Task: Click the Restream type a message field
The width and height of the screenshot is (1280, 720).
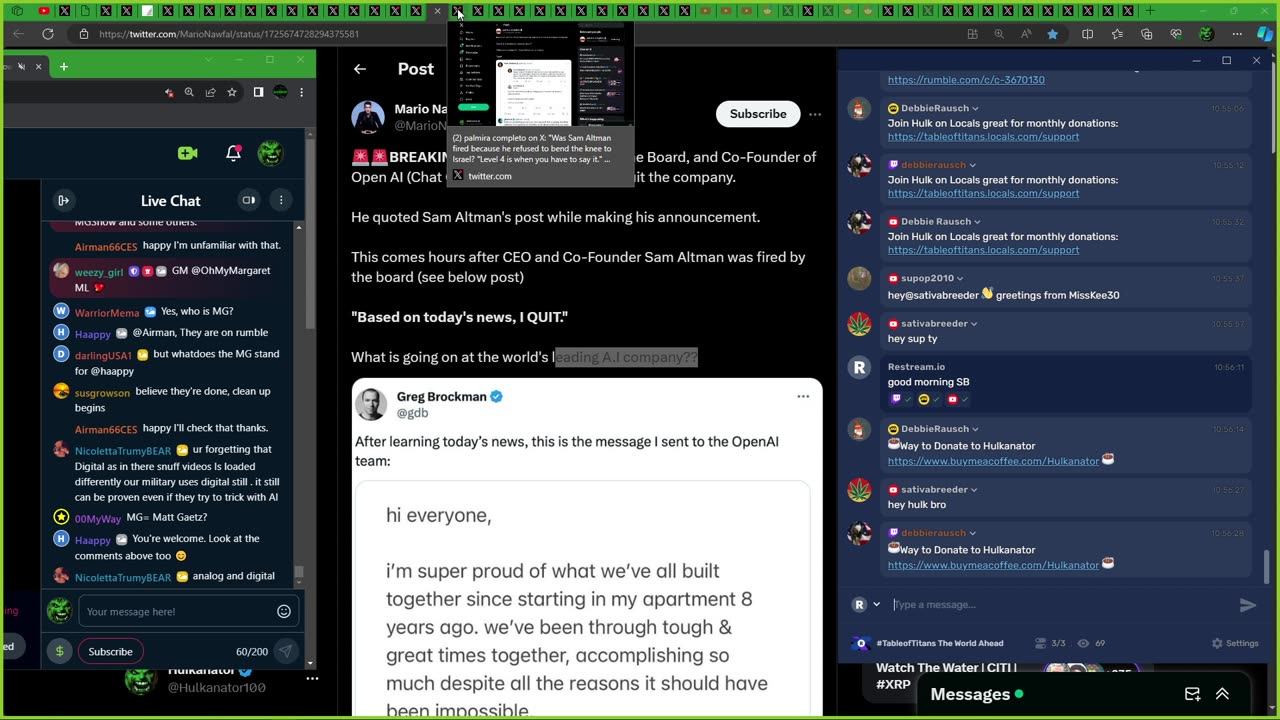Action: pyautogui.click(x=1060, y=605)
